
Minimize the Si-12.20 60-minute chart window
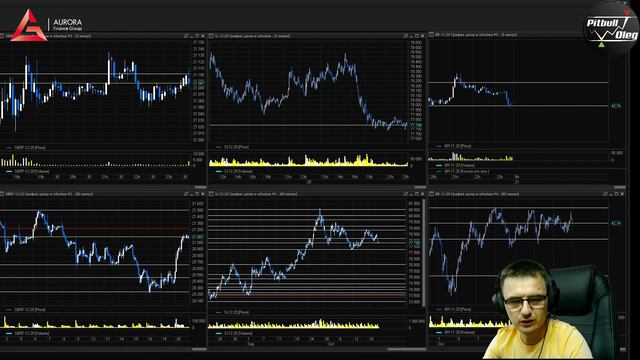click(x=411, y=194)
